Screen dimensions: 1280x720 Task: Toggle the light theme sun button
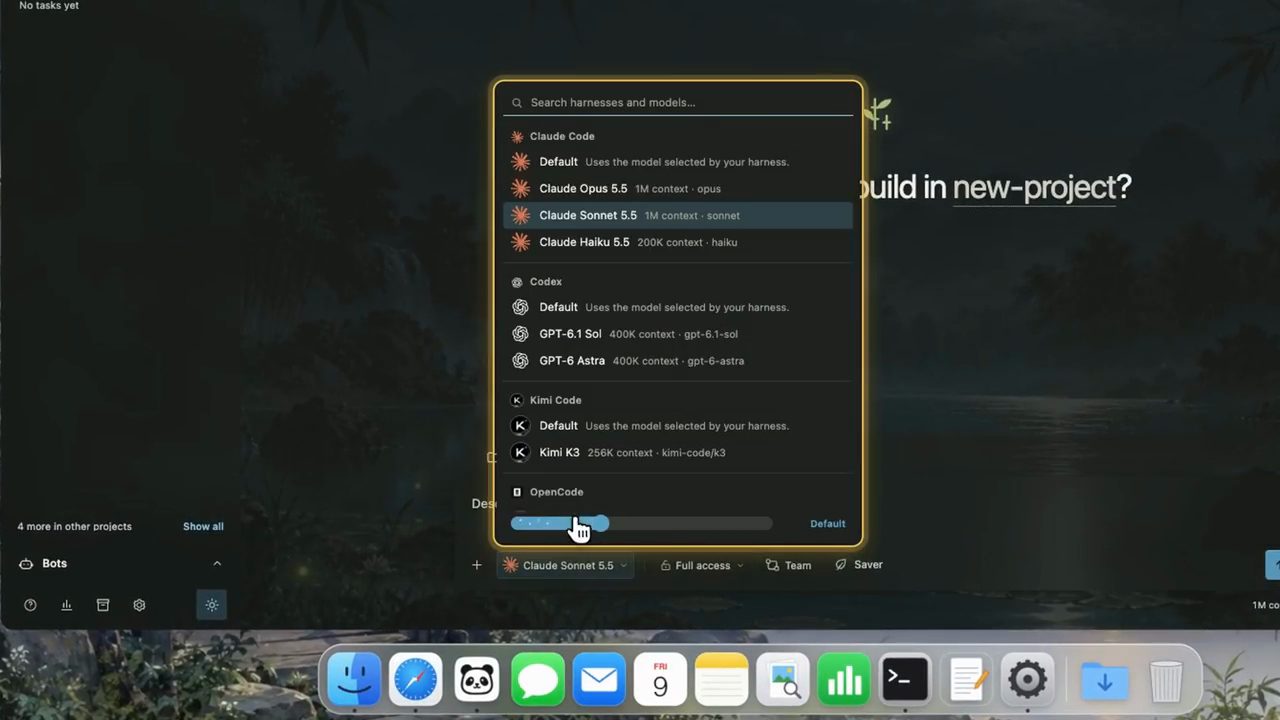coord(211,605)
